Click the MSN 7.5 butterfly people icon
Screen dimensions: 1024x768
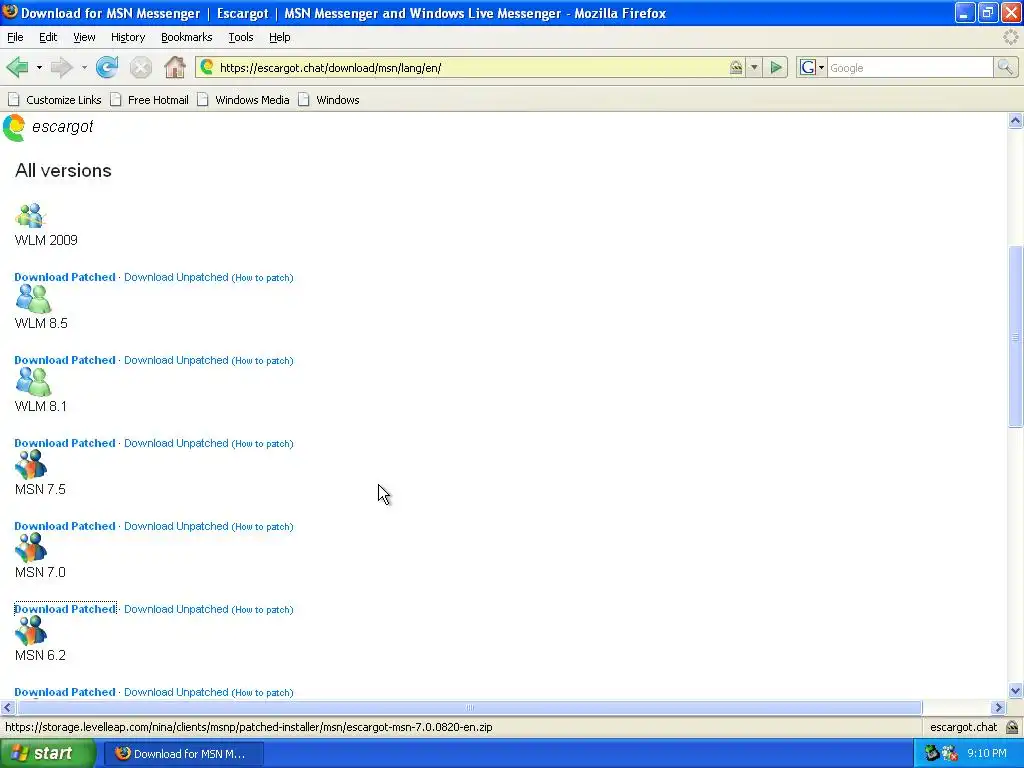click(x=31, y=464)
